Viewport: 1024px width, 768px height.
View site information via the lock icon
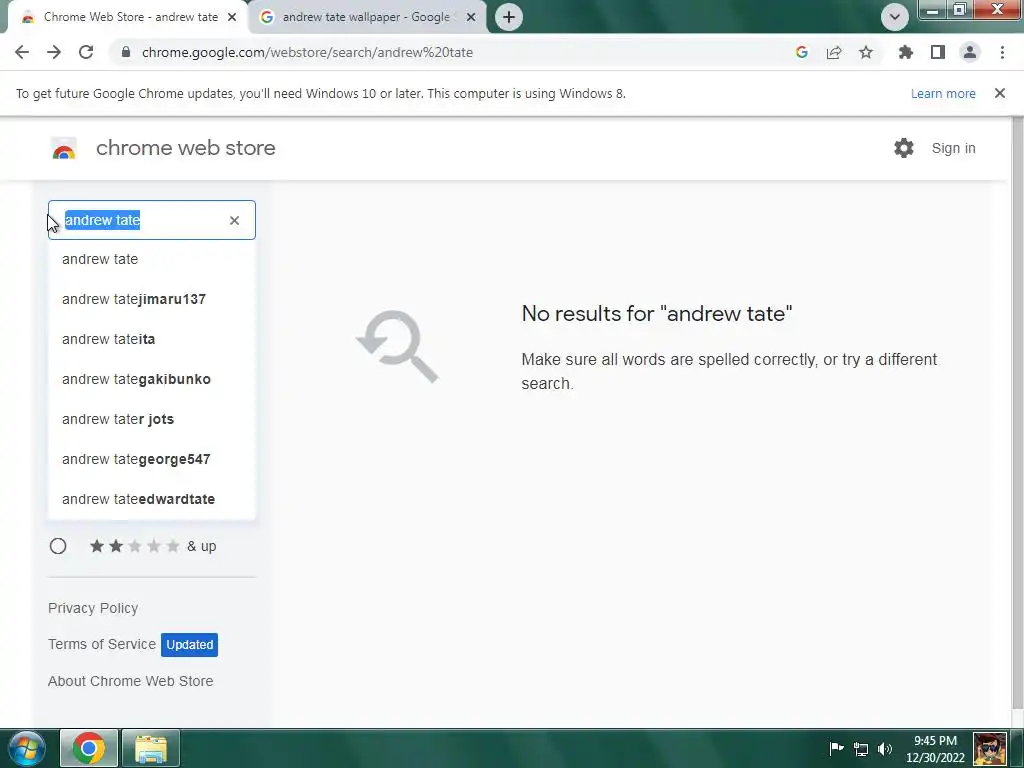(126, 52)
